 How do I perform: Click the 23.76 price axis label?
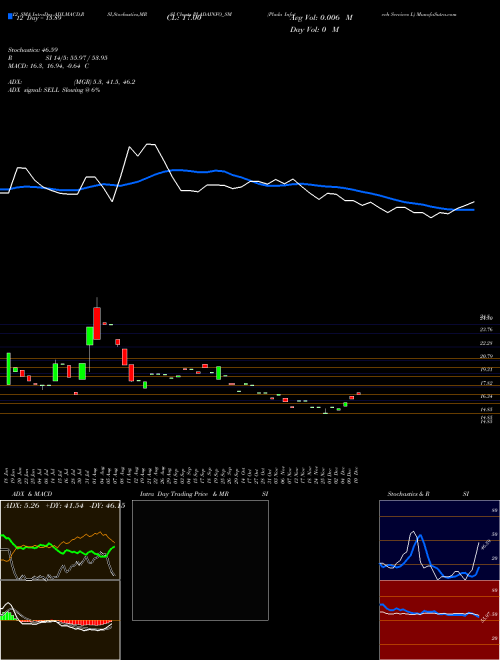(486, 329)
